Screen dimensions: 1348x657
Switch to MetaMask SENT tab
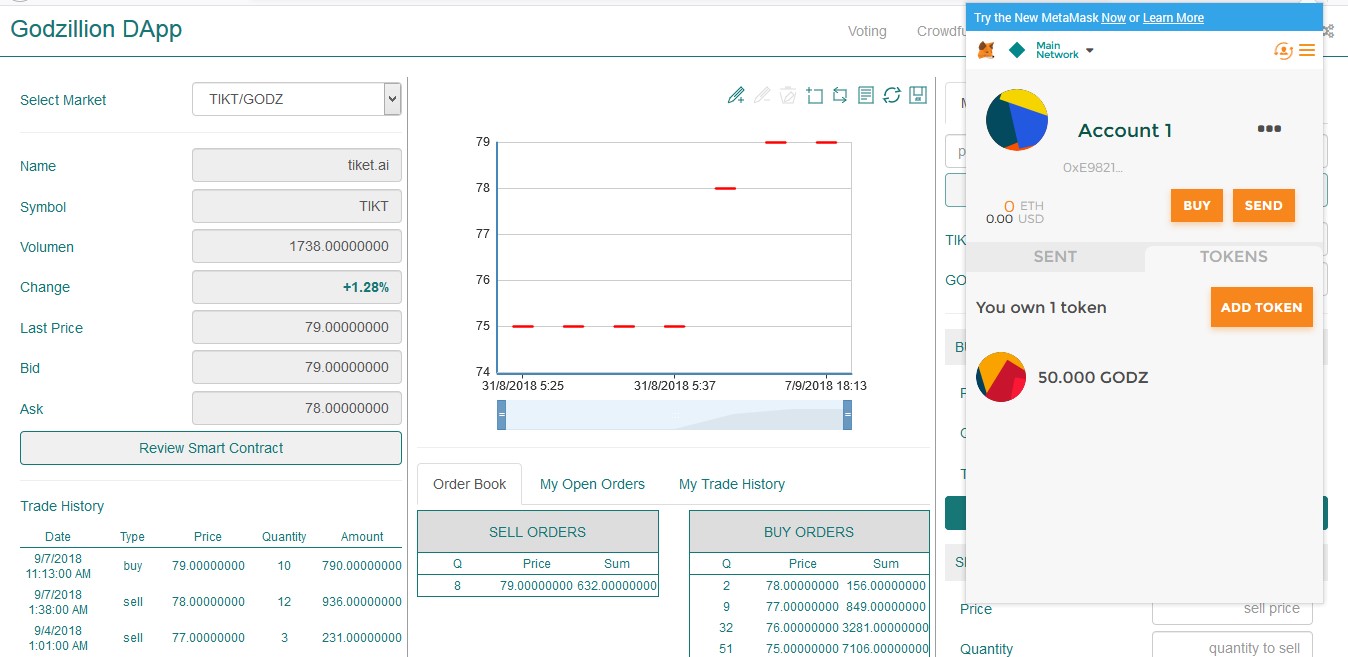pyautogui.click(x=1055, y=257)
